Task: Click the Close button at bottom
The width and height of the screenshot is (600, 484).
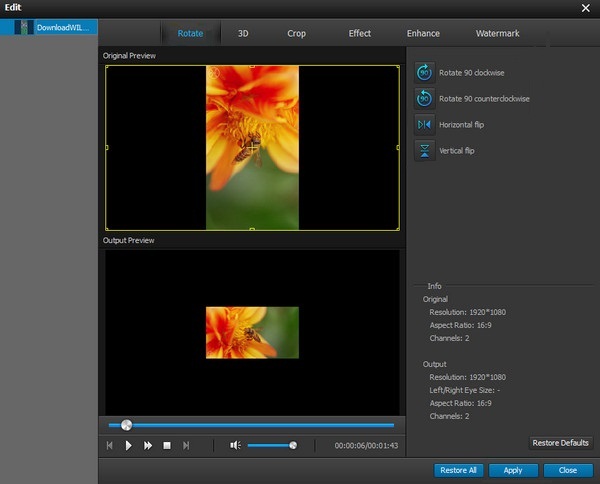Action: point(568,470)
